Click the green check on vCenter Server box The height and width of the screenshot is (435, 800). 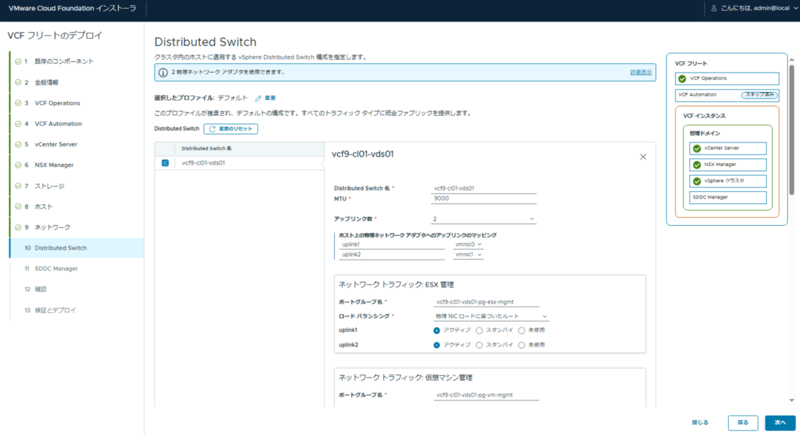[x=697, y=148]
